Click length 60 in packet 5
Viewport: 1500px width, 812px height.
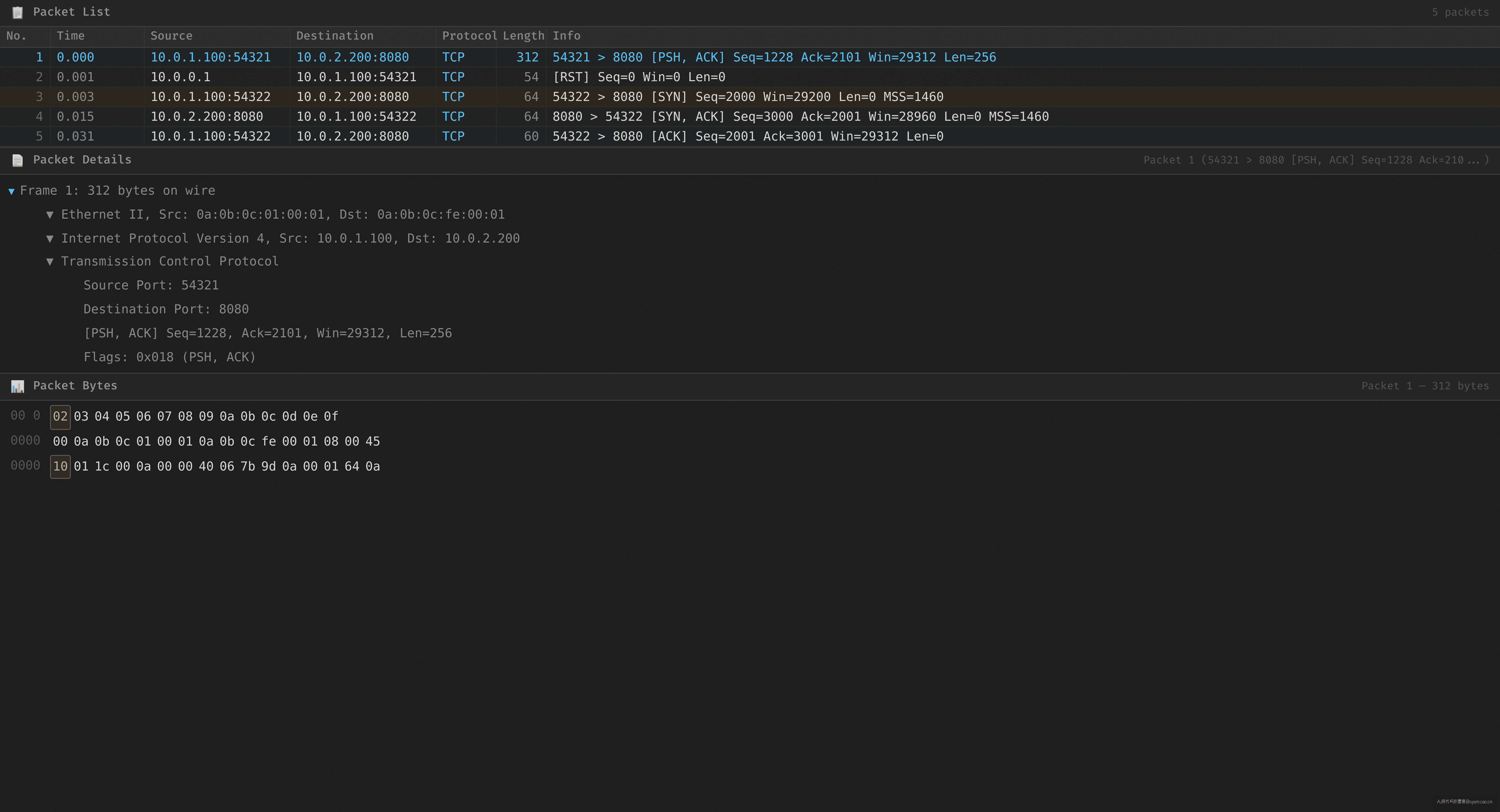531,136
